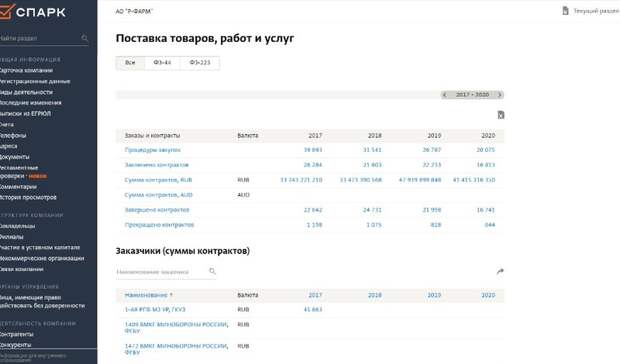Click the 2017 procurement procedures value

[x=313, y=150]
